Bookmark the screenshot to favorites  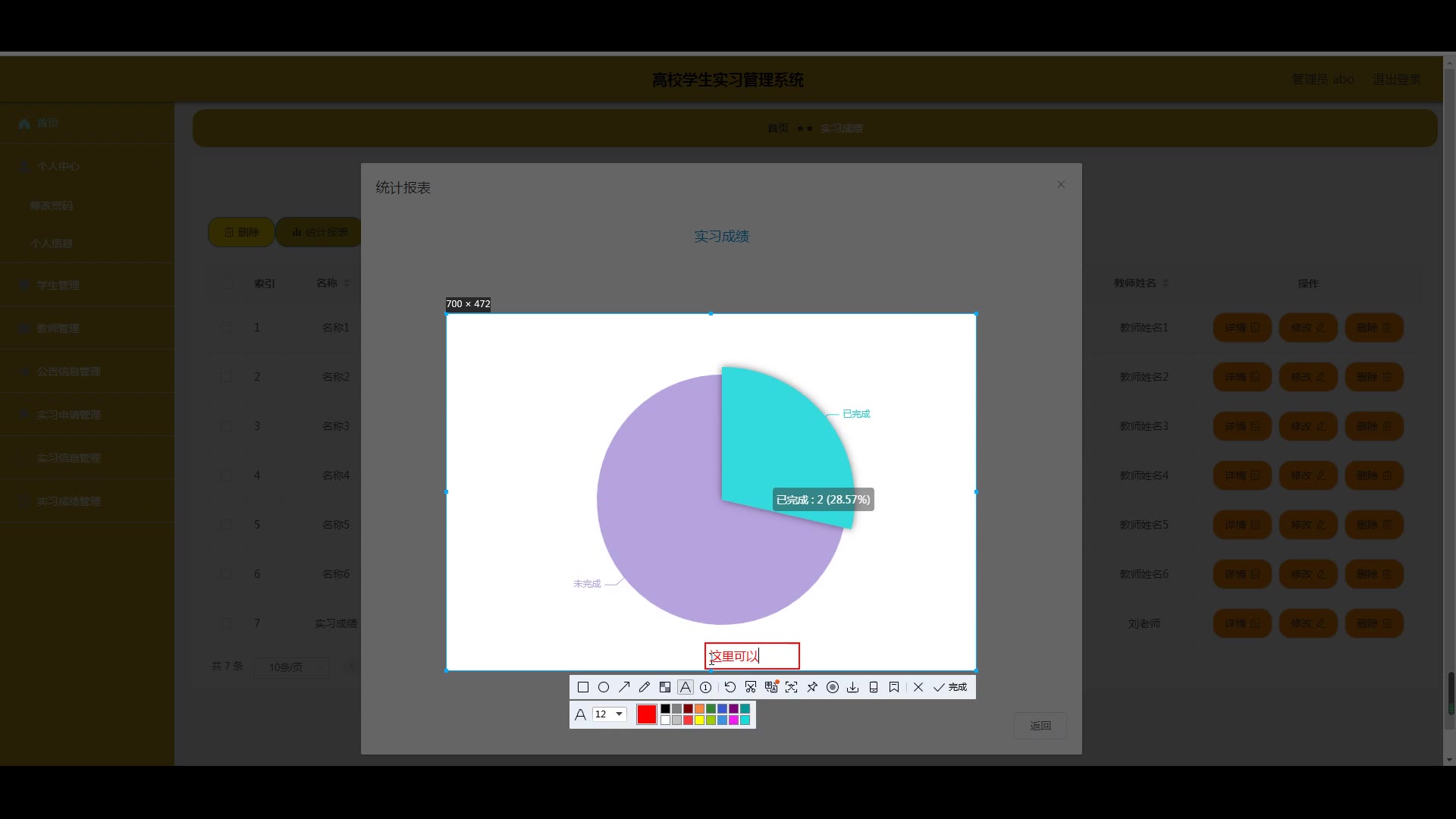point(894,687)
